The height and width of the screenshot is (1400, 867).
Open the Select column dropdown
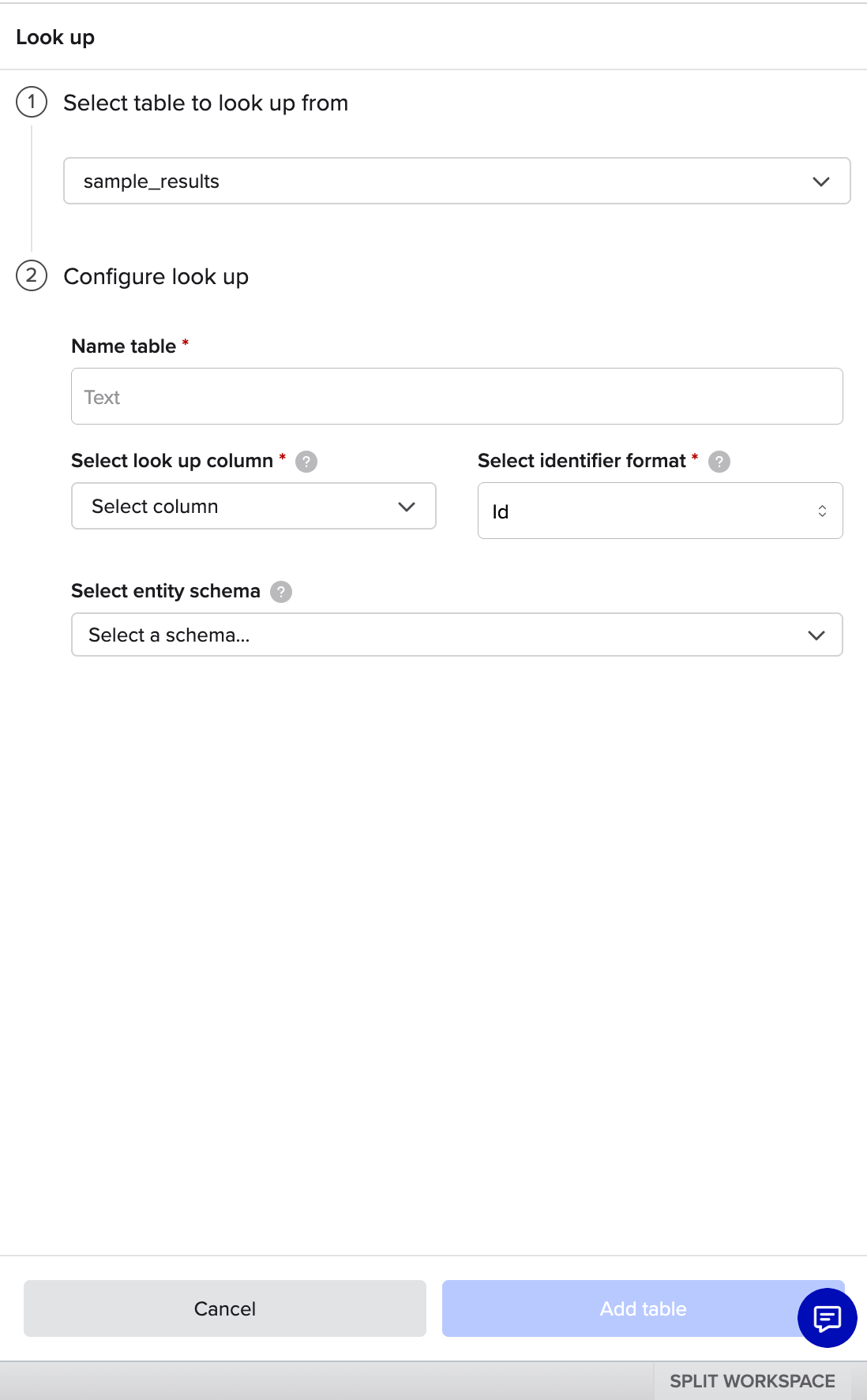tap(253, 506)
